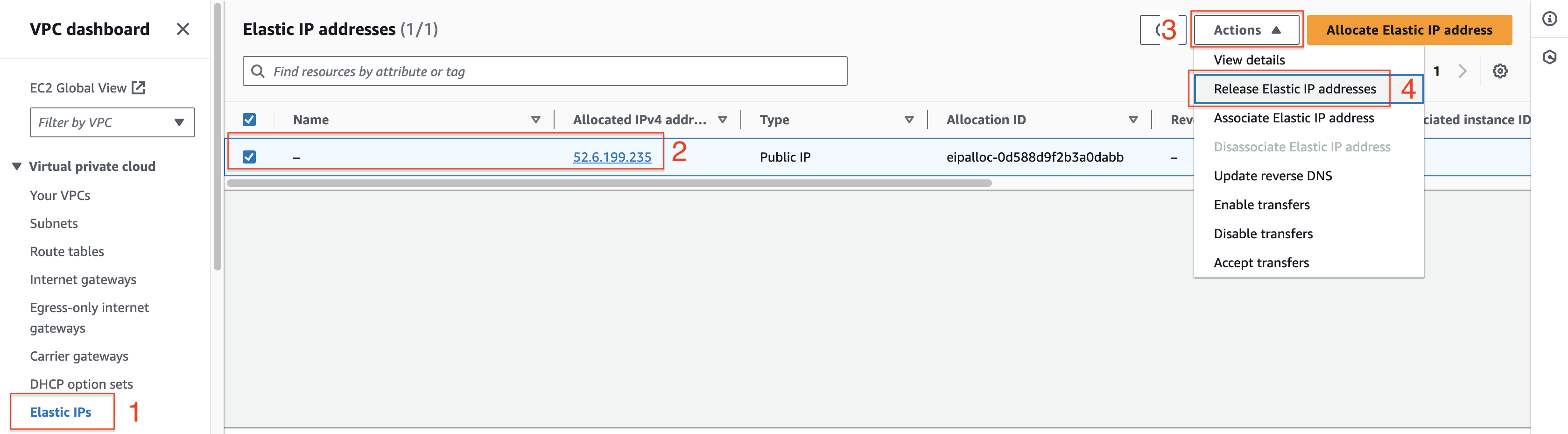1568x434 pixels.
Task: Open Egress-only internet gateways
Action: 90,318
